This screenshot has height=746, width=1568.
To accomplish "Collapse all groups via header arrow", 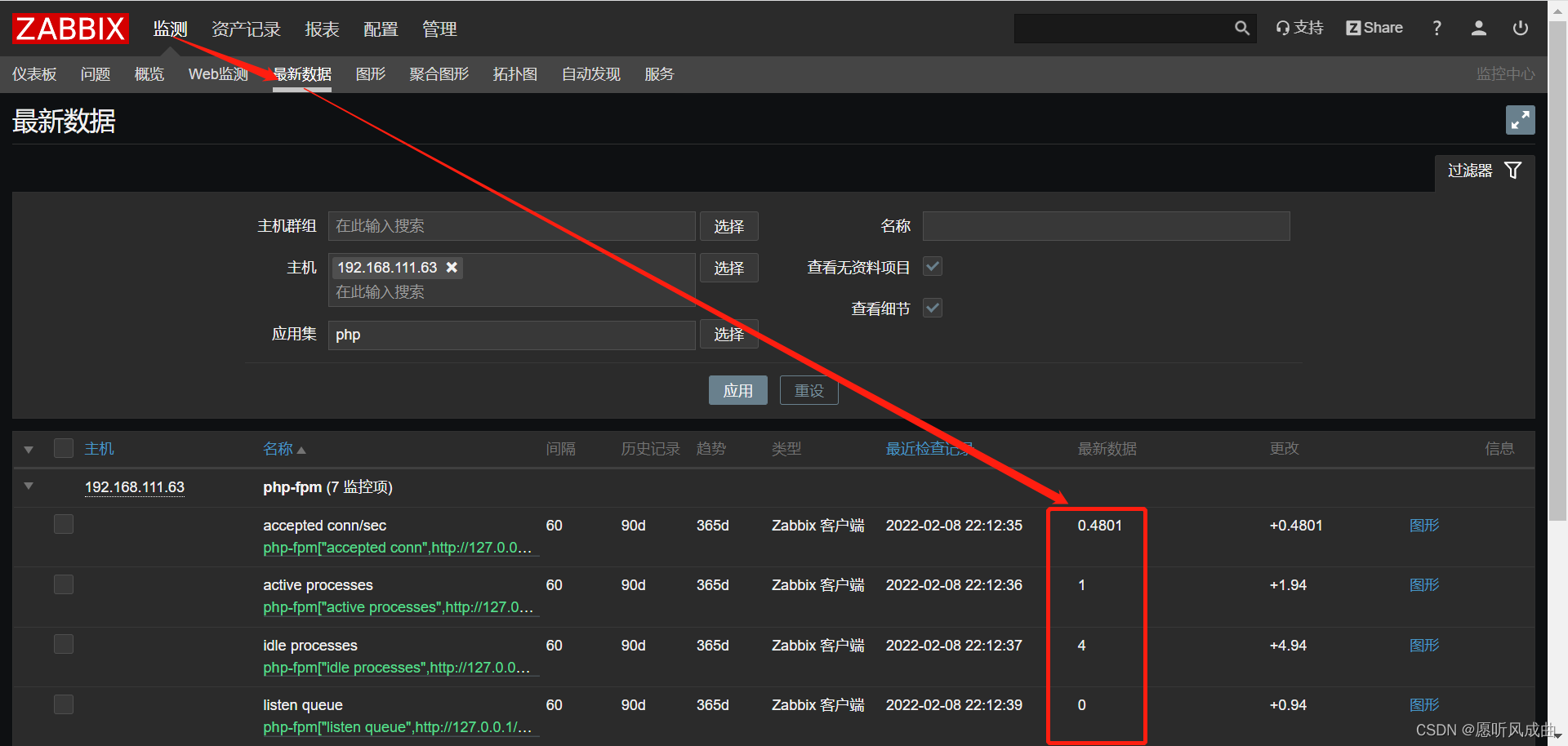I will point(29,449).
